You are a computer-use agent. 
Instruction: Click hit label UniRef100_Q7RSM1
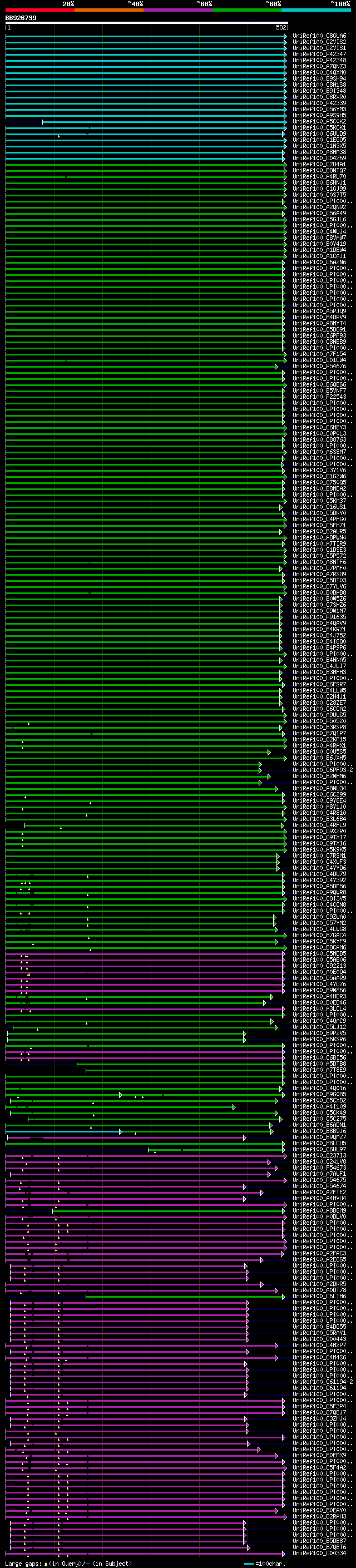tap(319, 855)
